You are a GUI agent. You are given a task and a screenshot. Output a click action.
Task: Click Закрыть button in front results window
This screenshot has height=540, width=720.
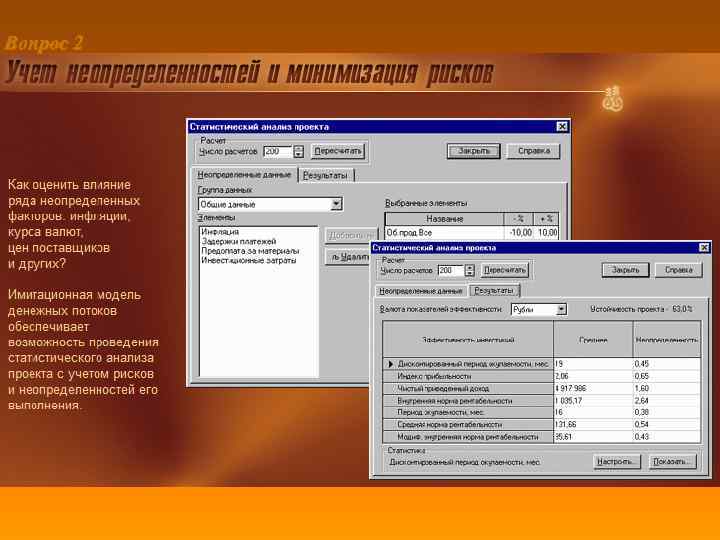625,270
